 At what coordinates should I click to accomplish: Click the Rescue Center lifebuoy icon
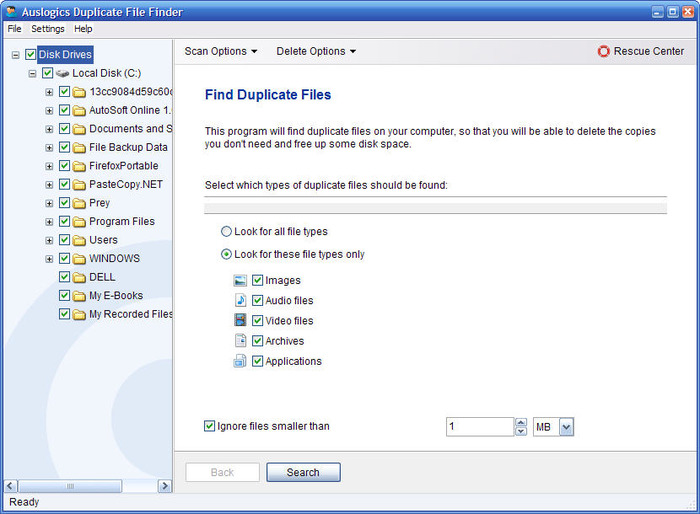[x=604, y=51]
